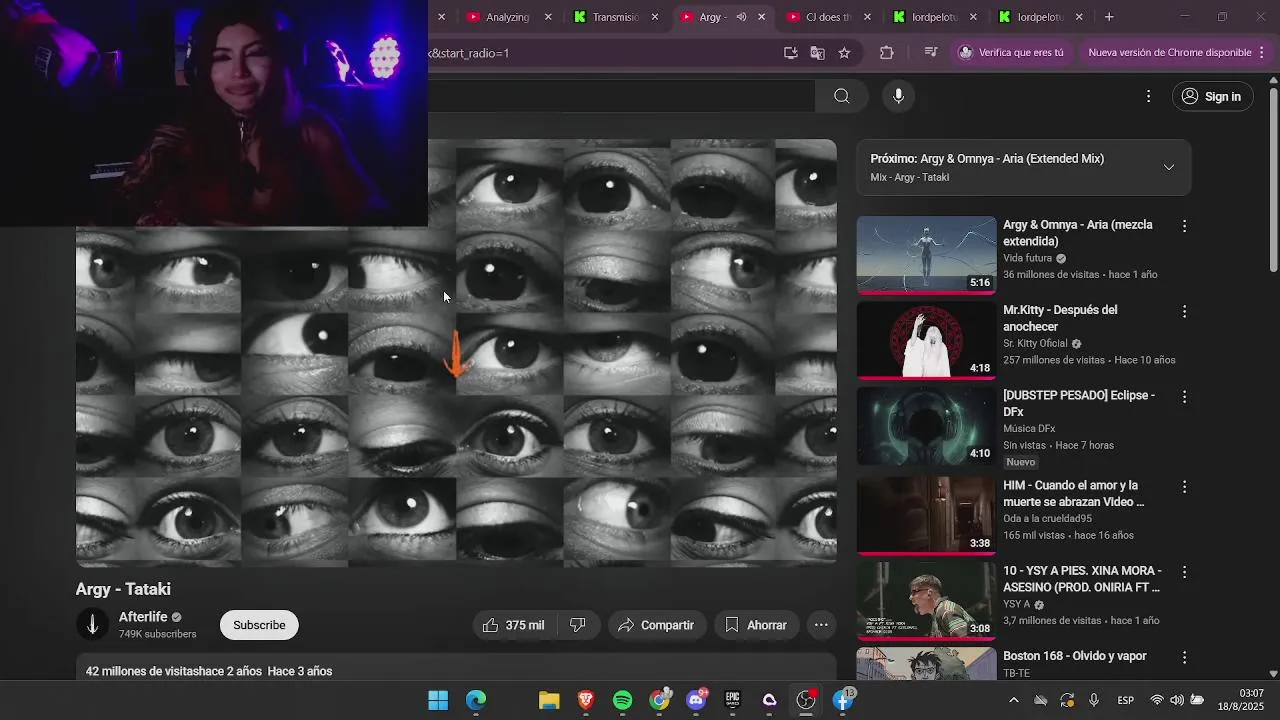
Task: Open options menu for Argy & Omnya - Aria video
Action: point(1184,226)
